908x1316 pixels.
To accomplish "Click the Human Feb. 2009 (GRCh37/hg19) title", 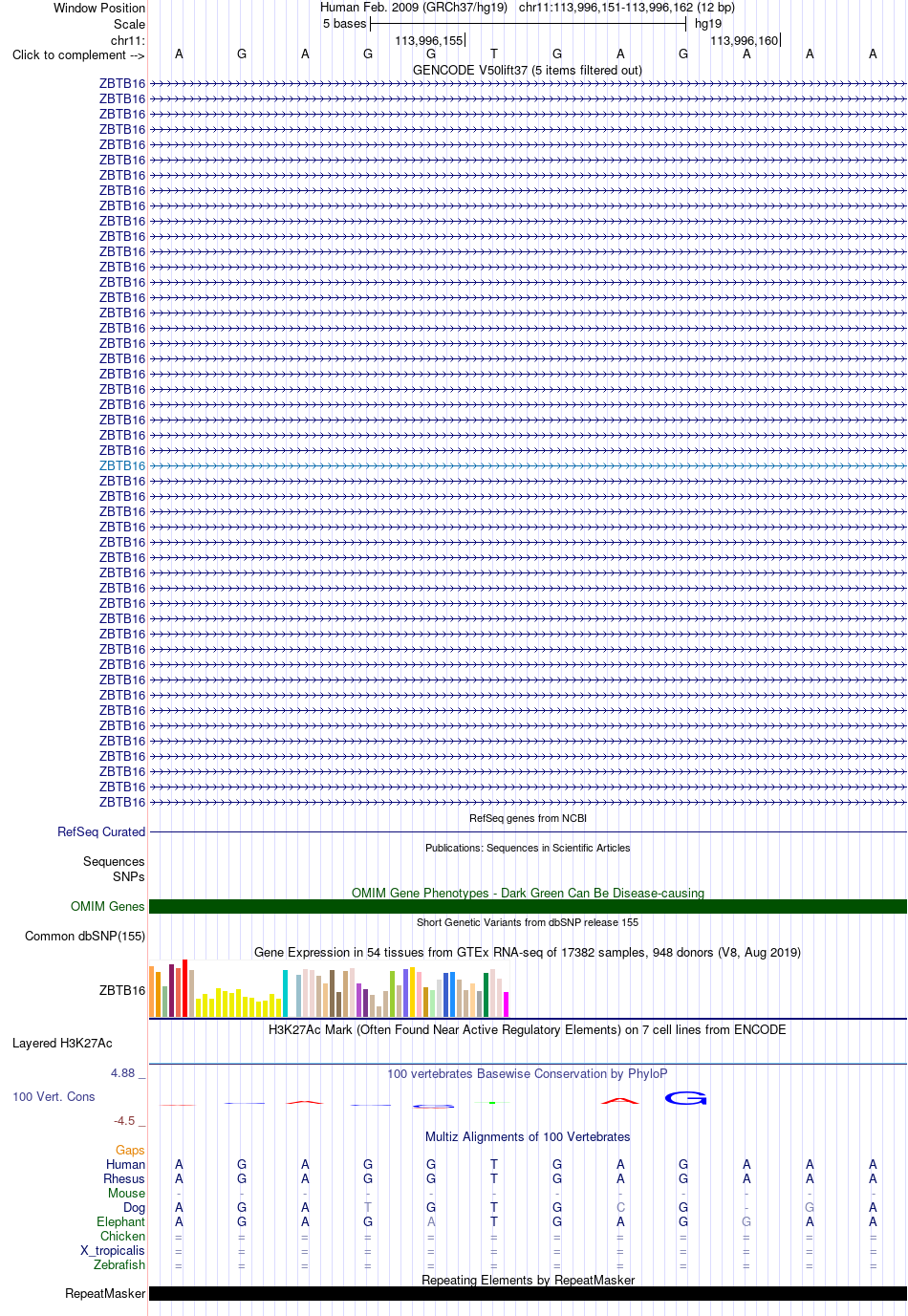I will click(414, 7).
